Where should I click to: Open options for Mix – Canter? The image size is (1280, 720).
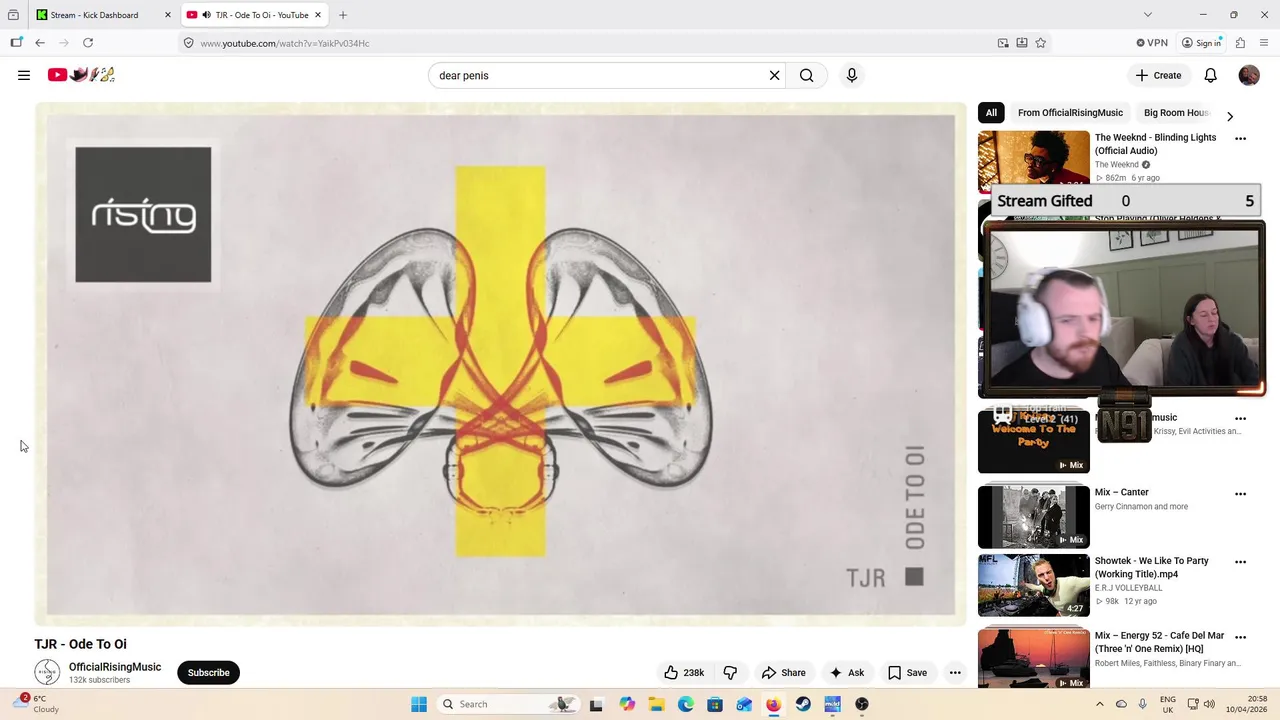[x=1240, y=494]
